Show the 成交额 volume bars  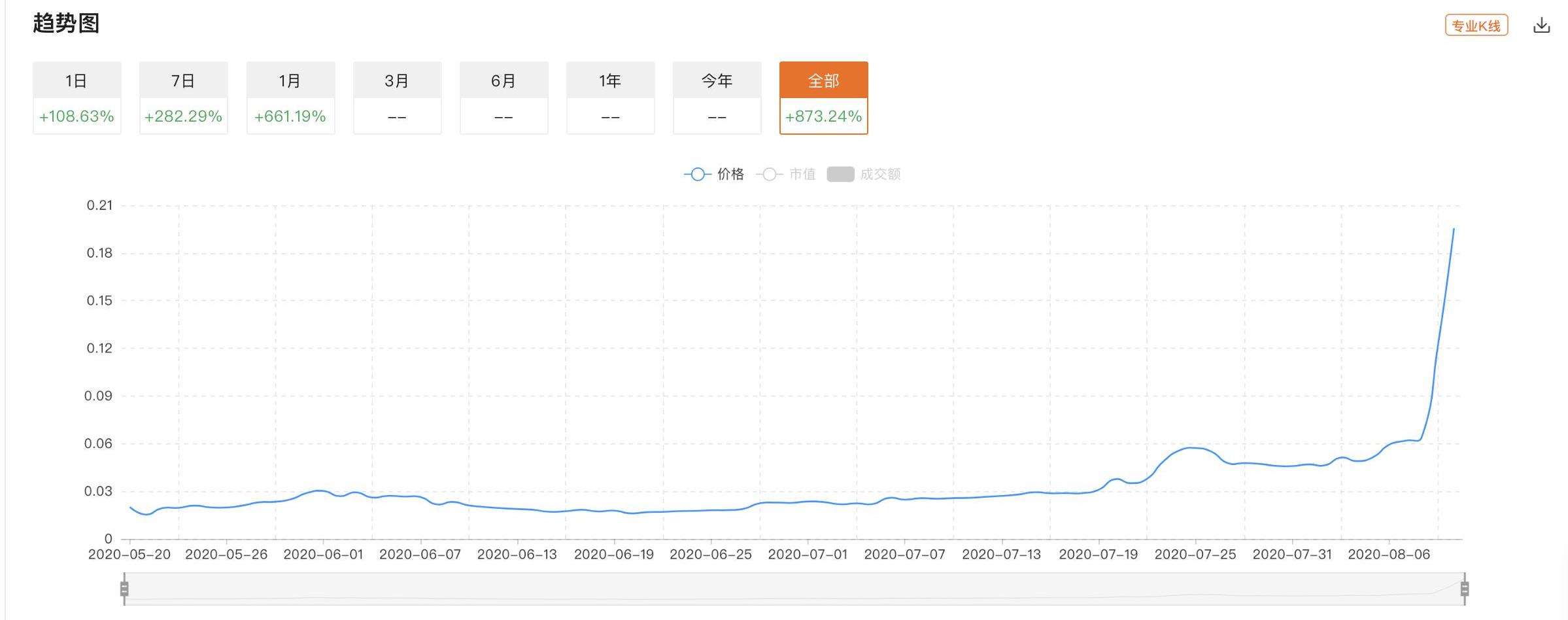point(864,174)
